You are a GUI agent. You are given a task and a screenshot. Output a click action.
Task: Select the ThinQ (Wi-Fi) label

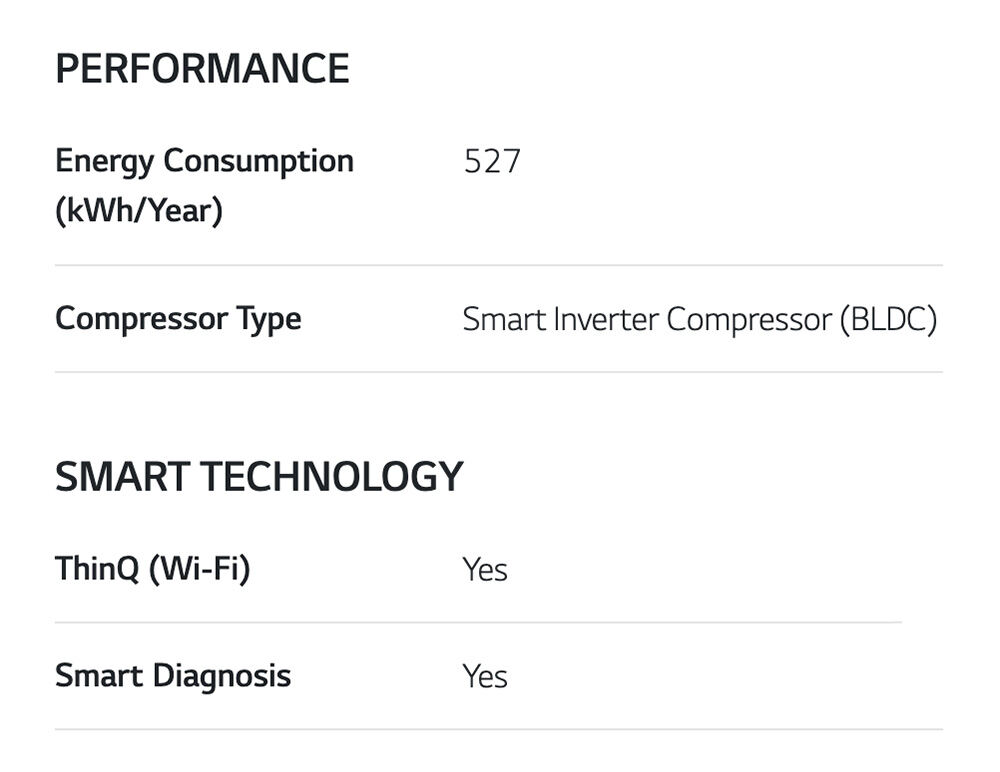152,569
